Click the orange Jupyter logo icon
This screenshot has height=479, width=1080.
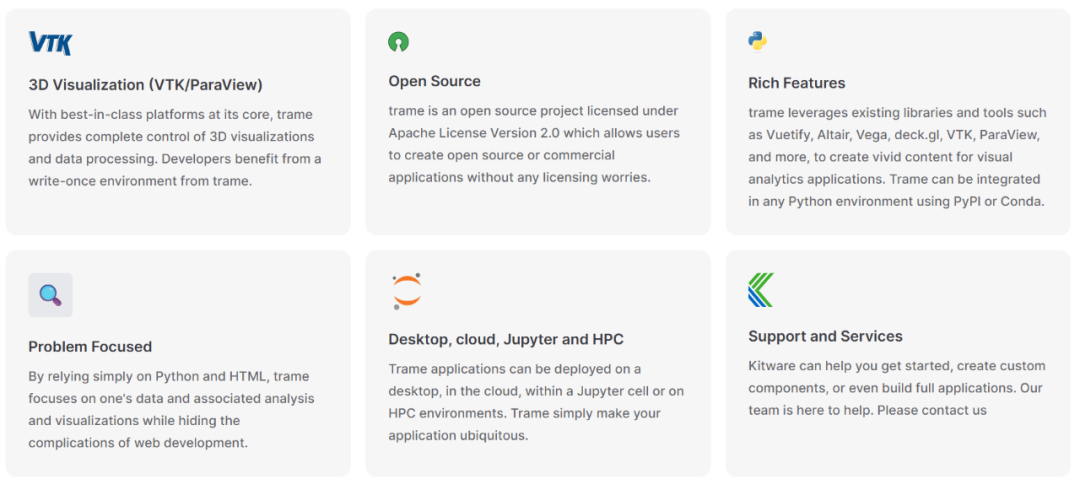pyautogui.click(x=406, y=291)
